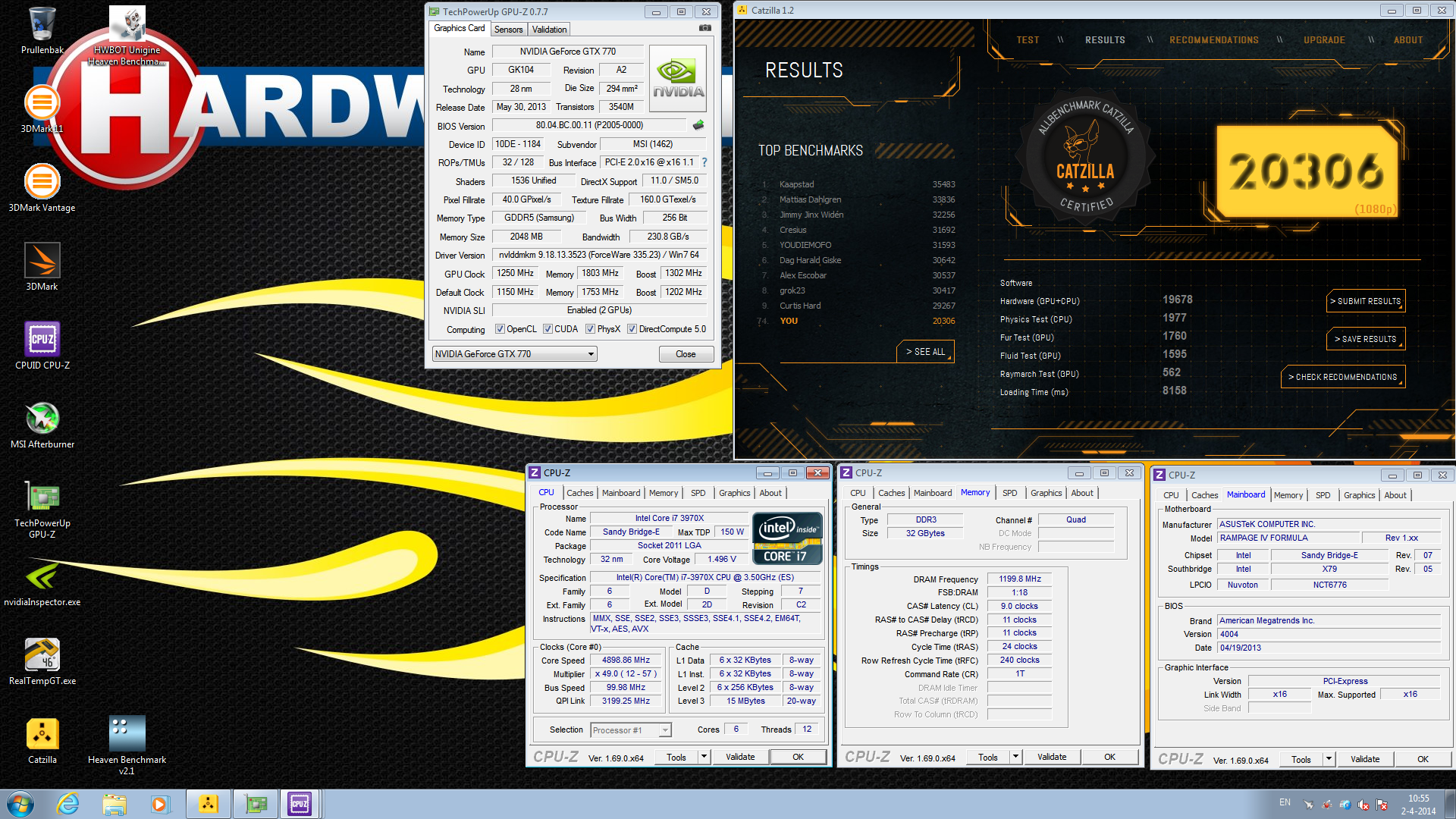
Task: Click the 20306 score badge
Action: coord(1307,171)
